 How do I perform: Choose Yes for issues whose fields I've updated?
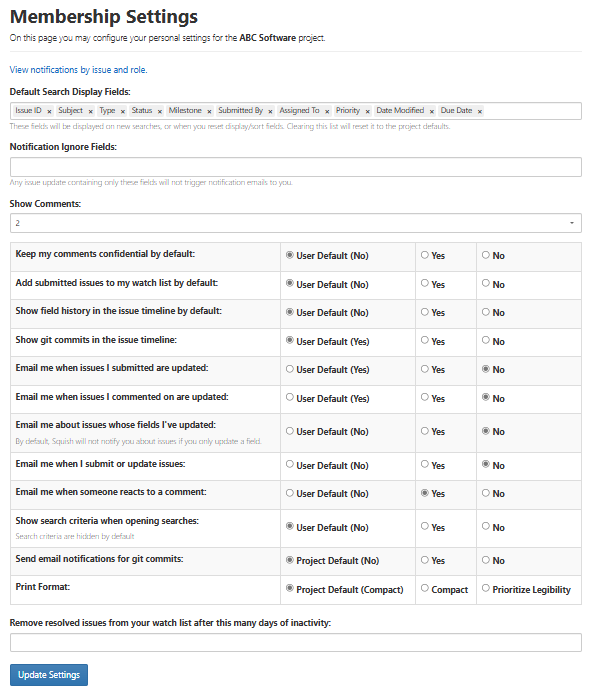(425, 431)
